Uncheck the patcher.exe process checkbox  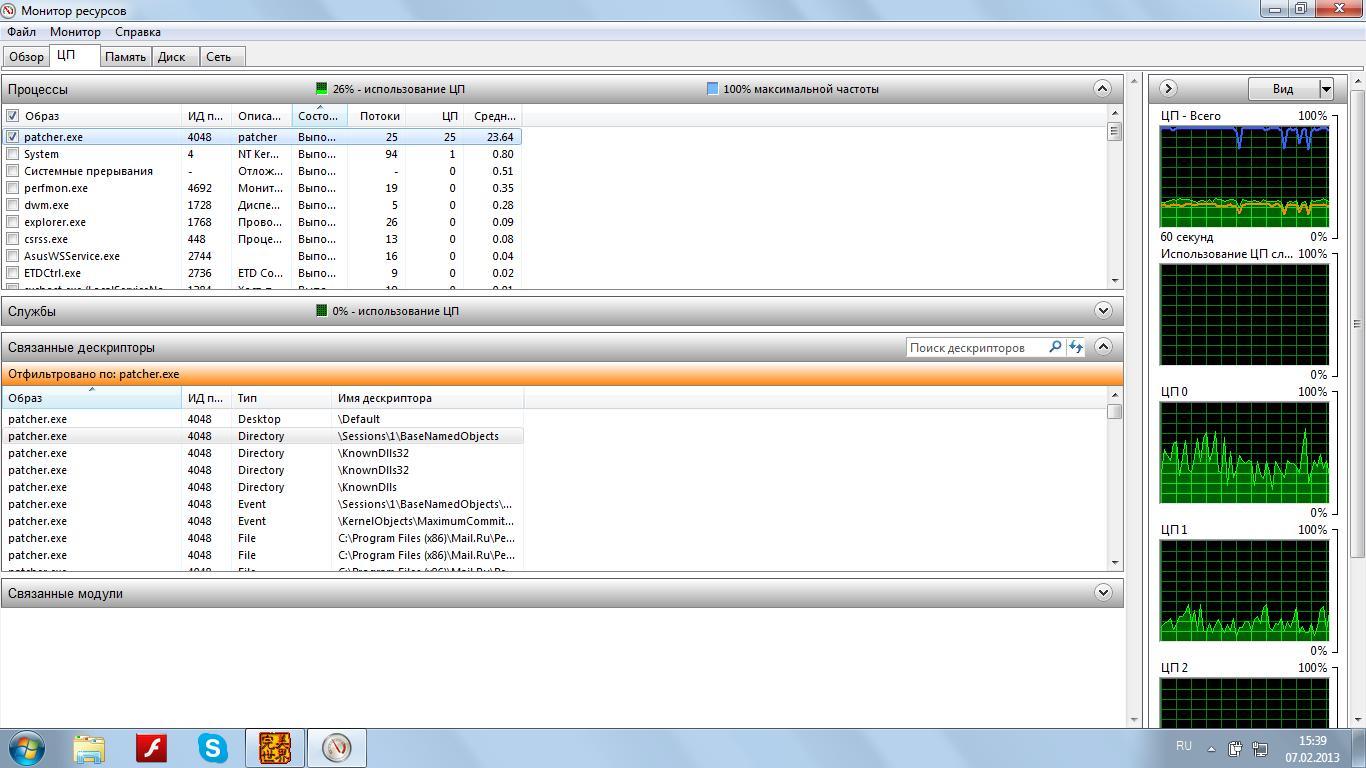(13, 137)
